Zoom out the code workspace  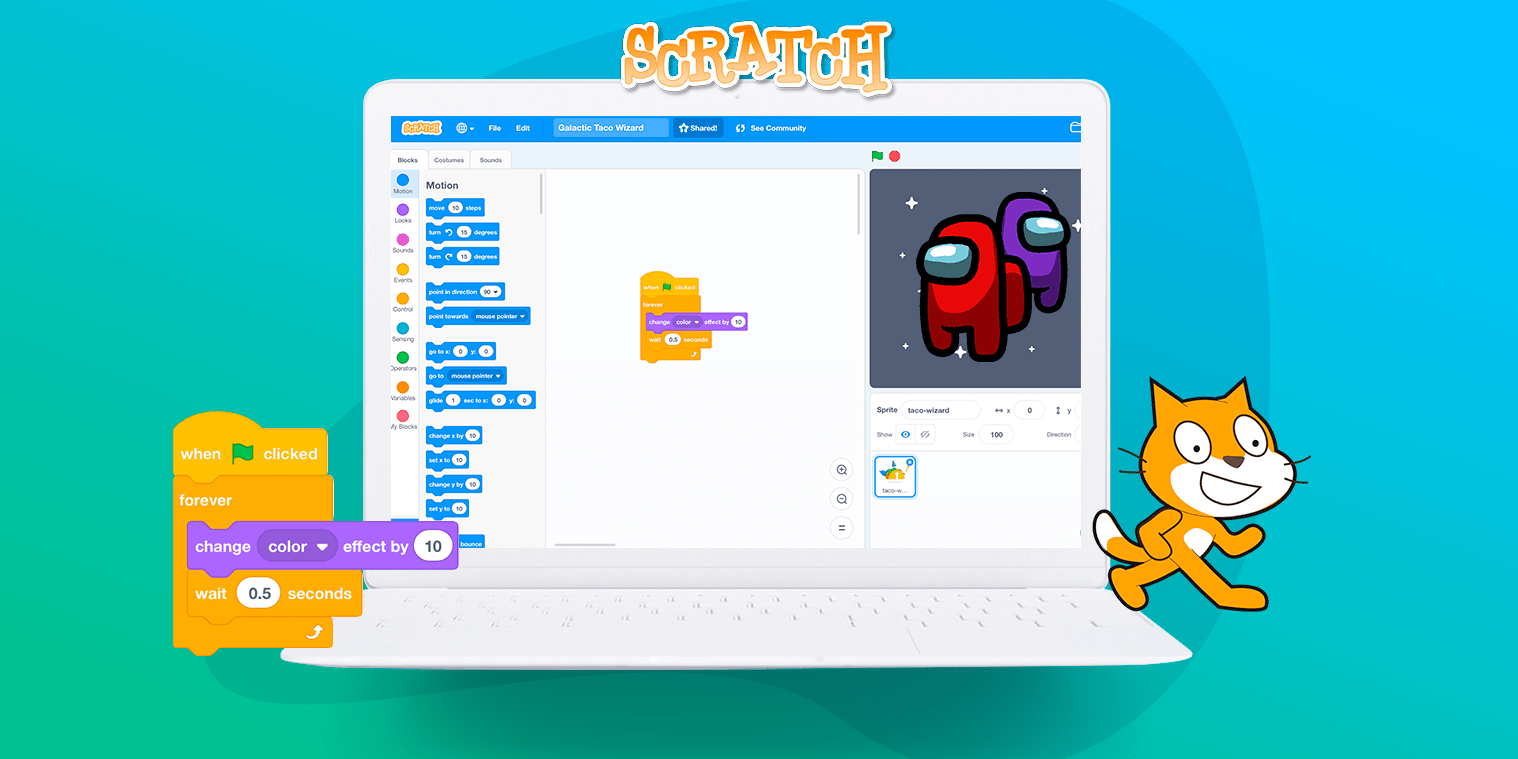click(x=841, y=499)
